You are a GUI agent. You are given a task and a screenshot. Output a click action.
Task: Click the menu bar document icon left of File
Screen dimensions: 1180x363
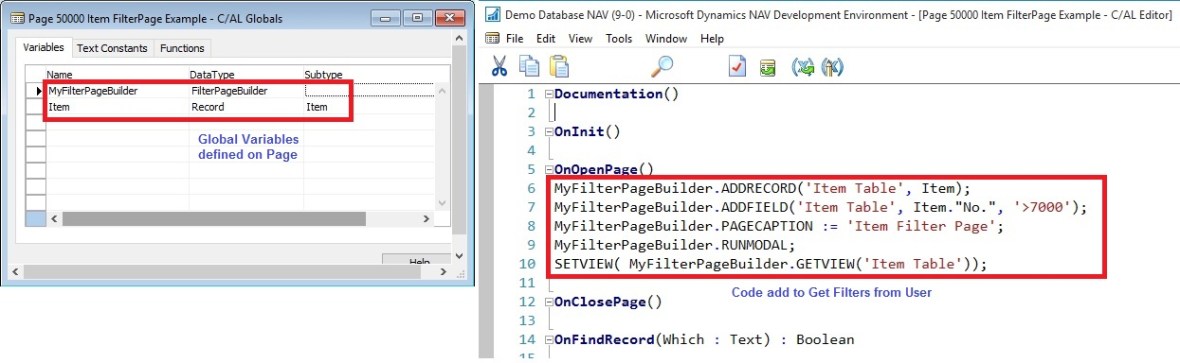tap(493, 38)
